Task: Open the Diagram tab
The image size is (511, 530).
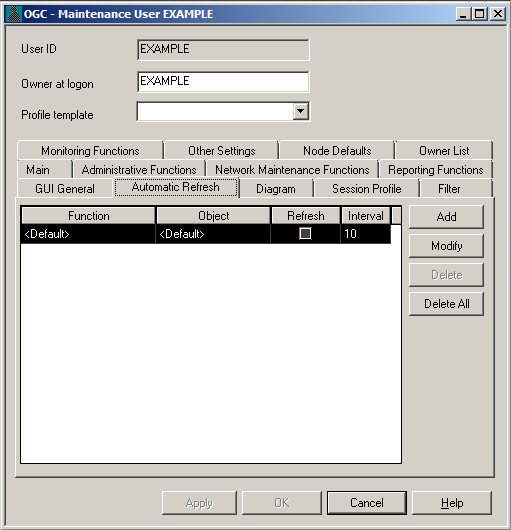Action: coord(276,189)
